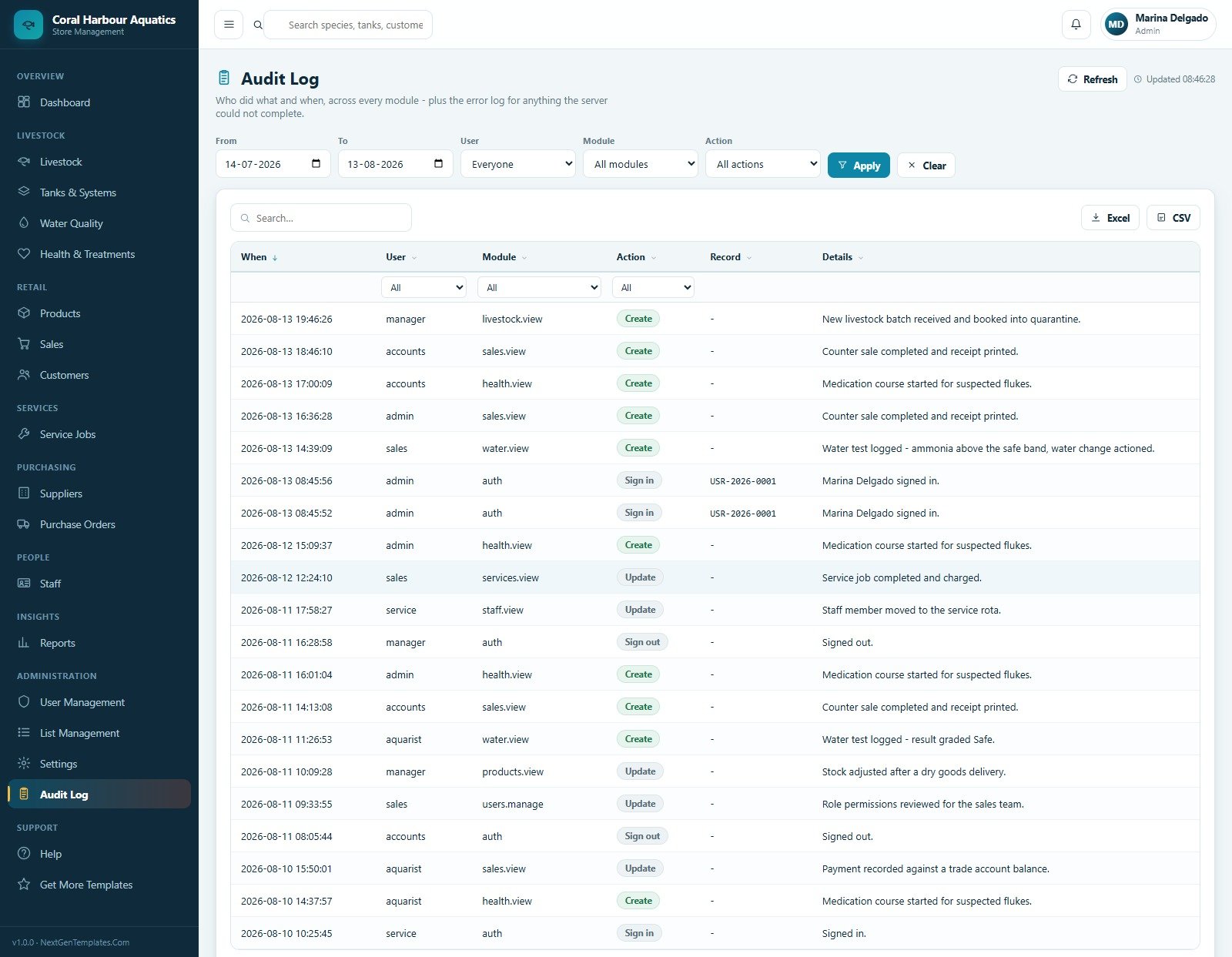Open the User column All filter dropdown
1232x957 pixels.
click(424, 287)
